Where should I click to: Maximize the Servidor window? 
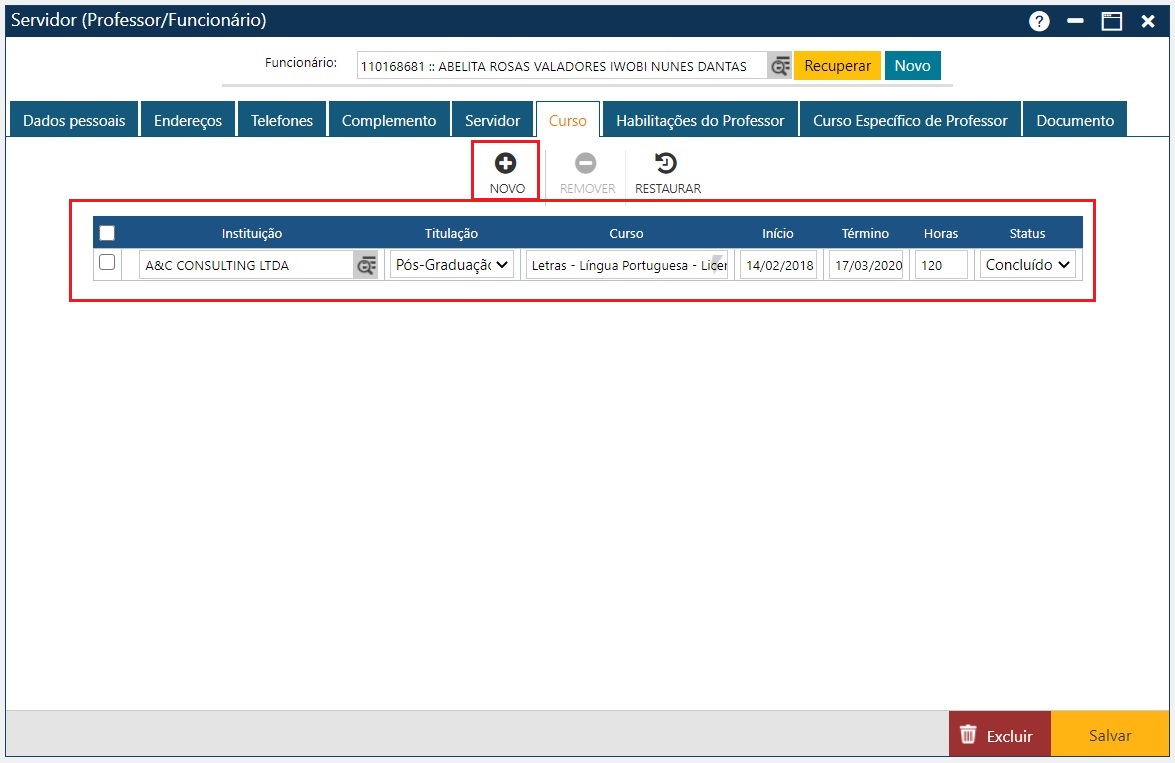(1112, 21)
